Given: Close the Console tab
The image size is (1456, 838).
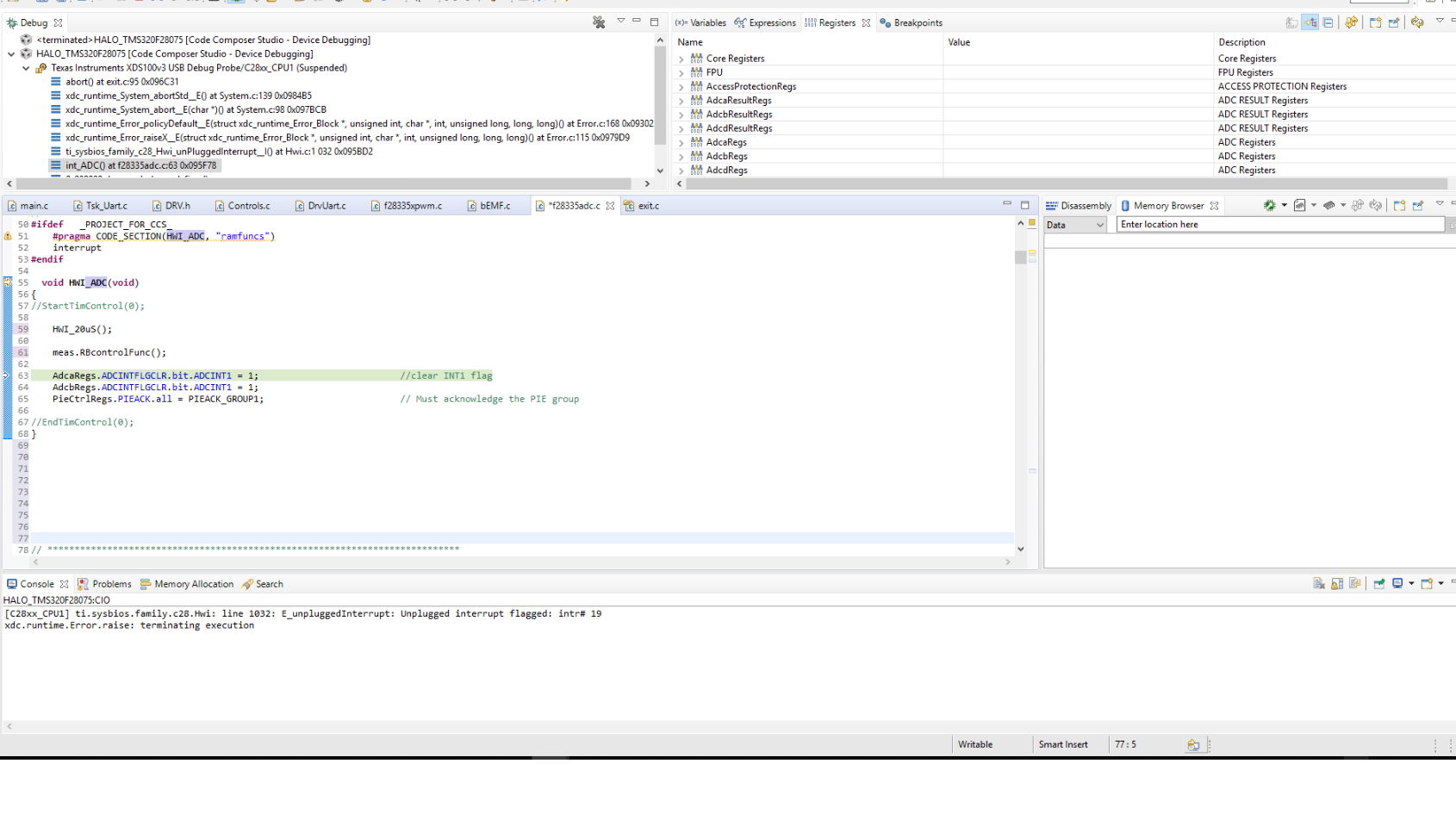Looking at the screenshot, I should tap(64, 584).
